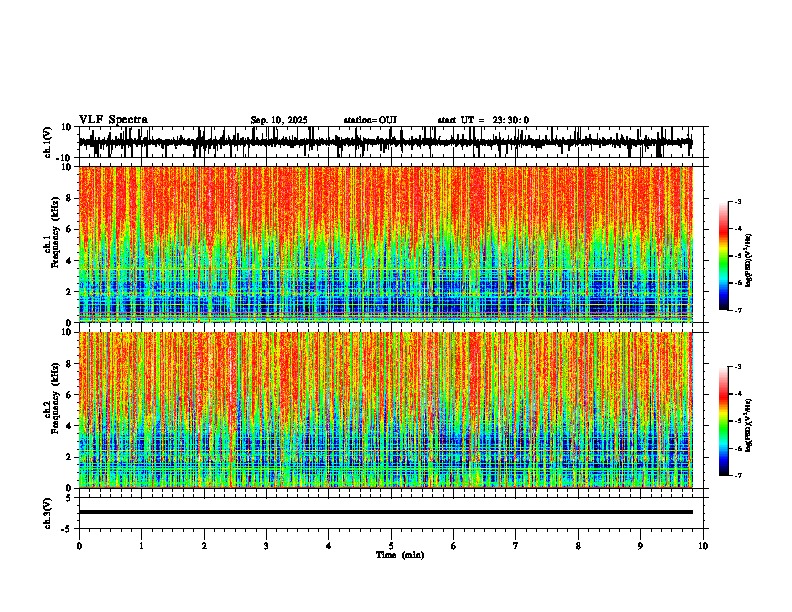This screenshot has height=612, width=792.
Task: Click the "10" tick label on the Time axis
Action: pyautogui.click(x=703, y=546)
